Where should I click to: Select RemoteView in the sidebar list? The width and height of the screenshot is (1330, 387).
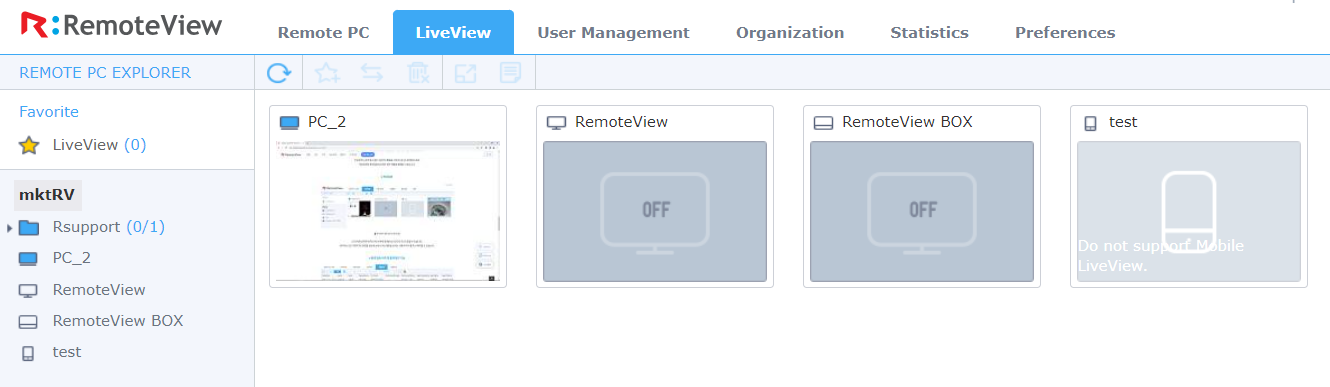click(99, 290)
